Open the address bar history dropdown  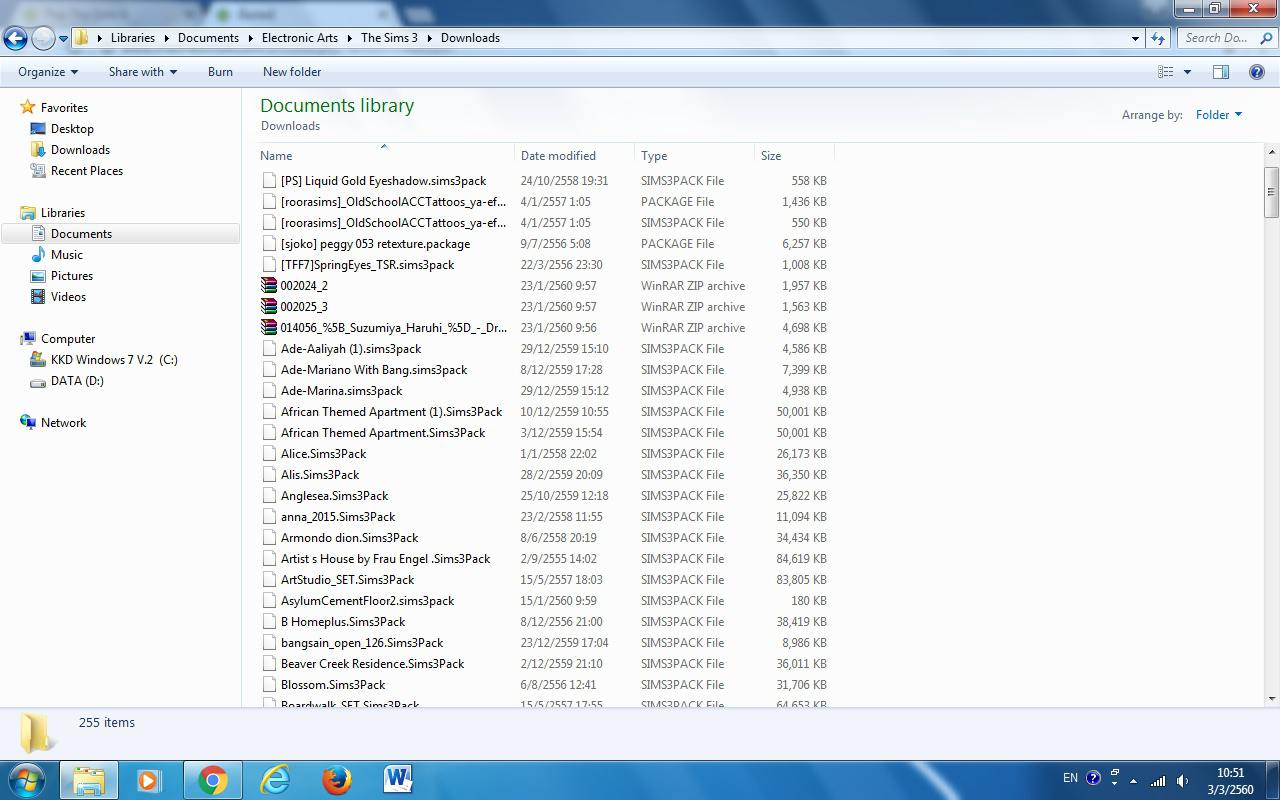pyautogui.click(x=1135, y=38)
